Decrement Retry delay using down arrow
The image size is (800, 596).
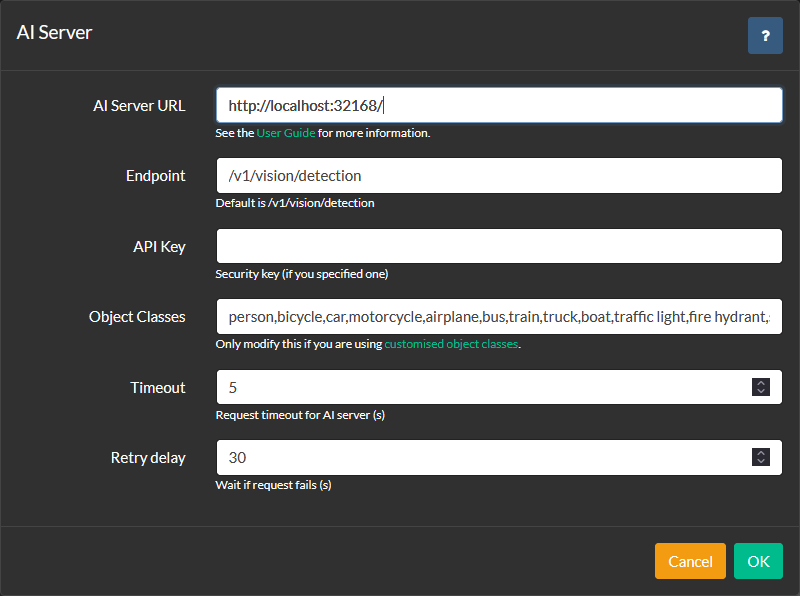pyautogui.click(x=761, y=461)
